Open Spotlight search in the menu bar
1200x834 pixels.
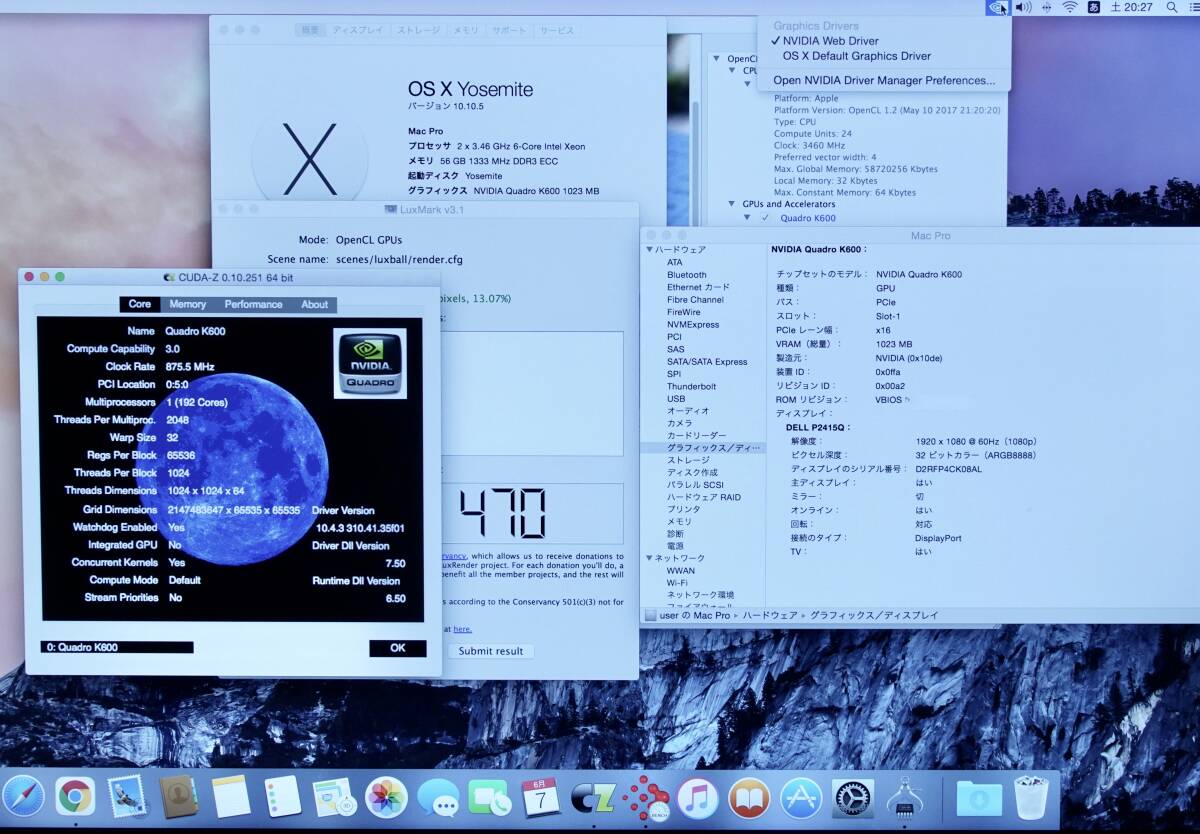point(1171,7)
